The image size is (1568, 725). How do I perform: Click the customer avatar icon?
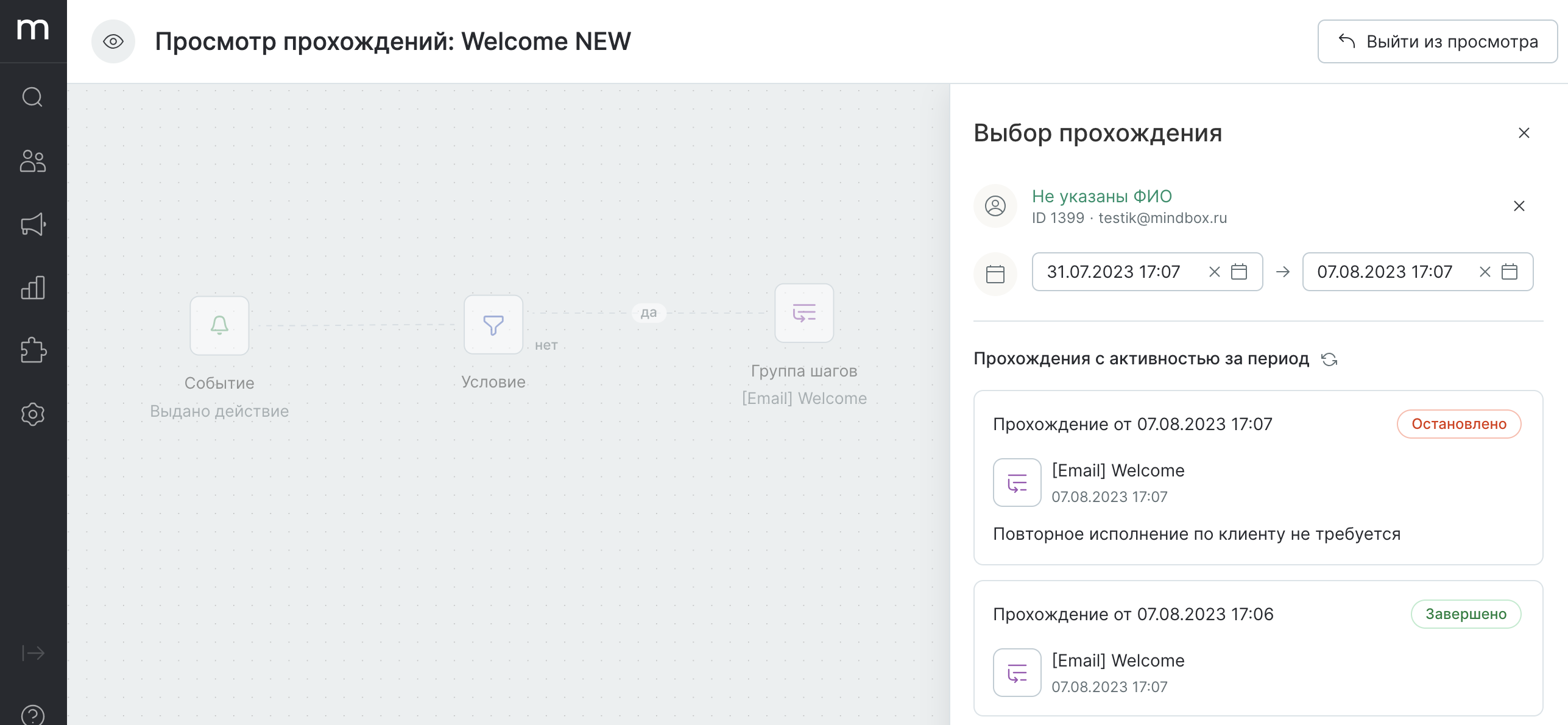click(995, 206)
